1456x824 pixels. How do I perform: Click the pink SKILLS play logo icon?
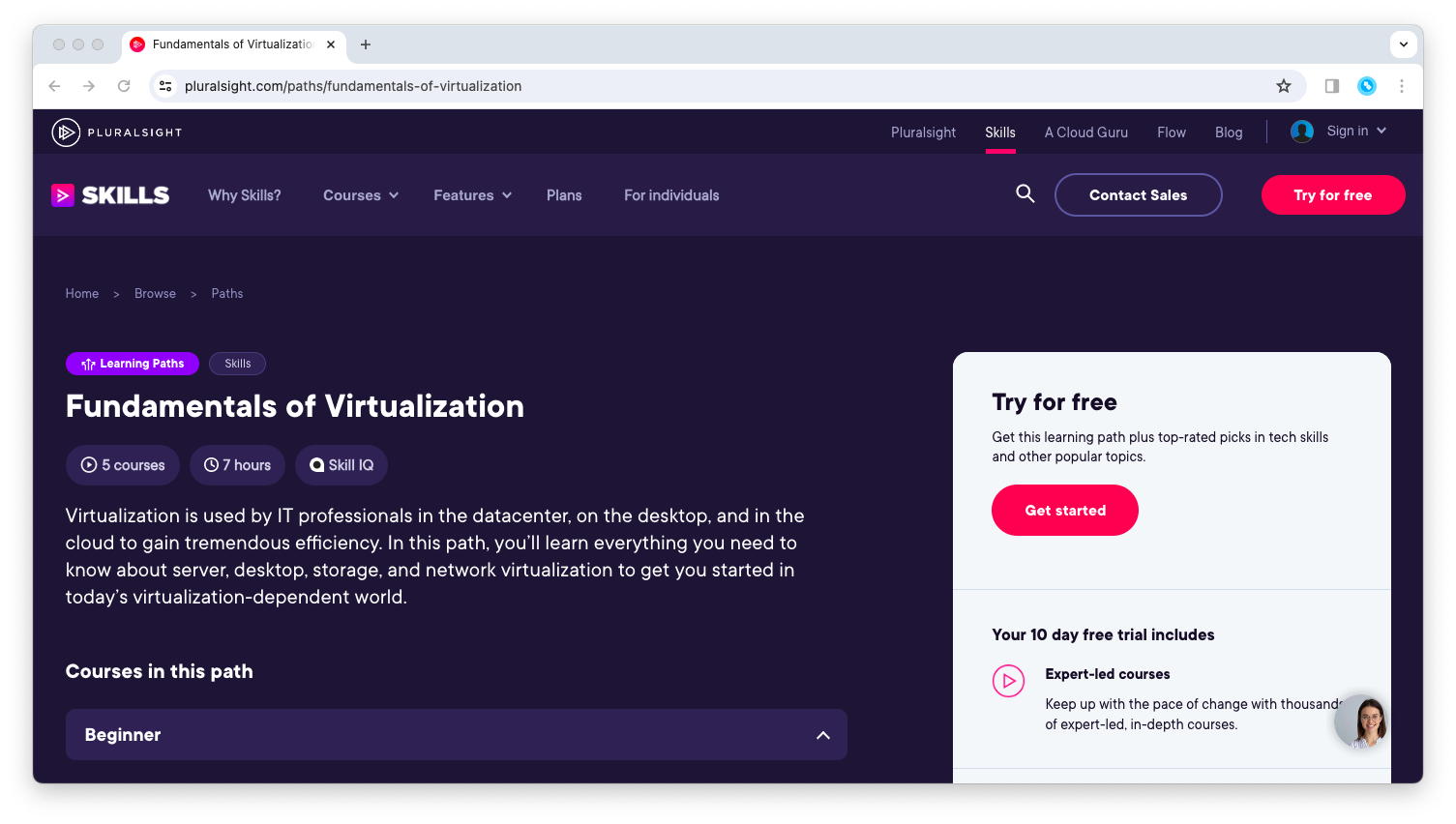[64, 194]
